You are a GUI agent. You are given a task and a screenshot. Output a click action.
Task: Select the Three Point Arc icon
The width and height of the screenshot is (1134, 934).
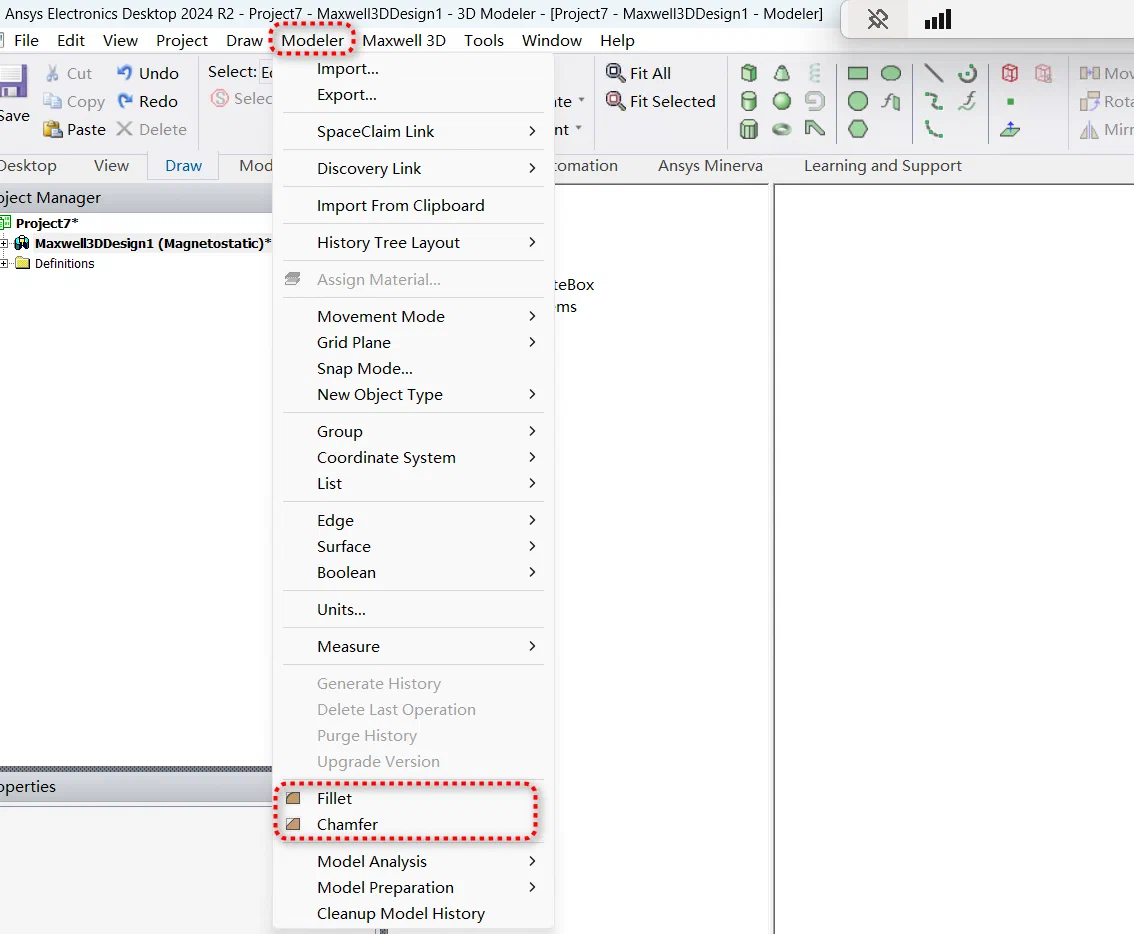point(934,130)
